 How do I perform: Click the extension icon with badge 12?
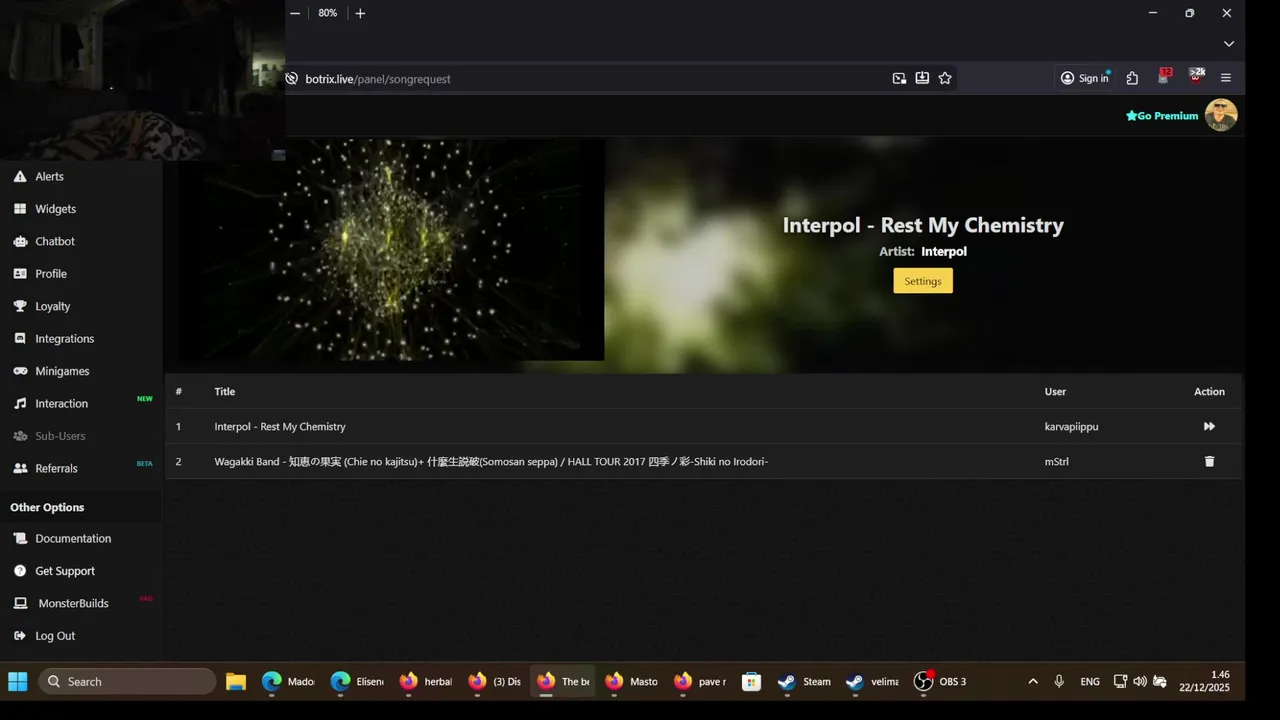(x=1164, y=77)
